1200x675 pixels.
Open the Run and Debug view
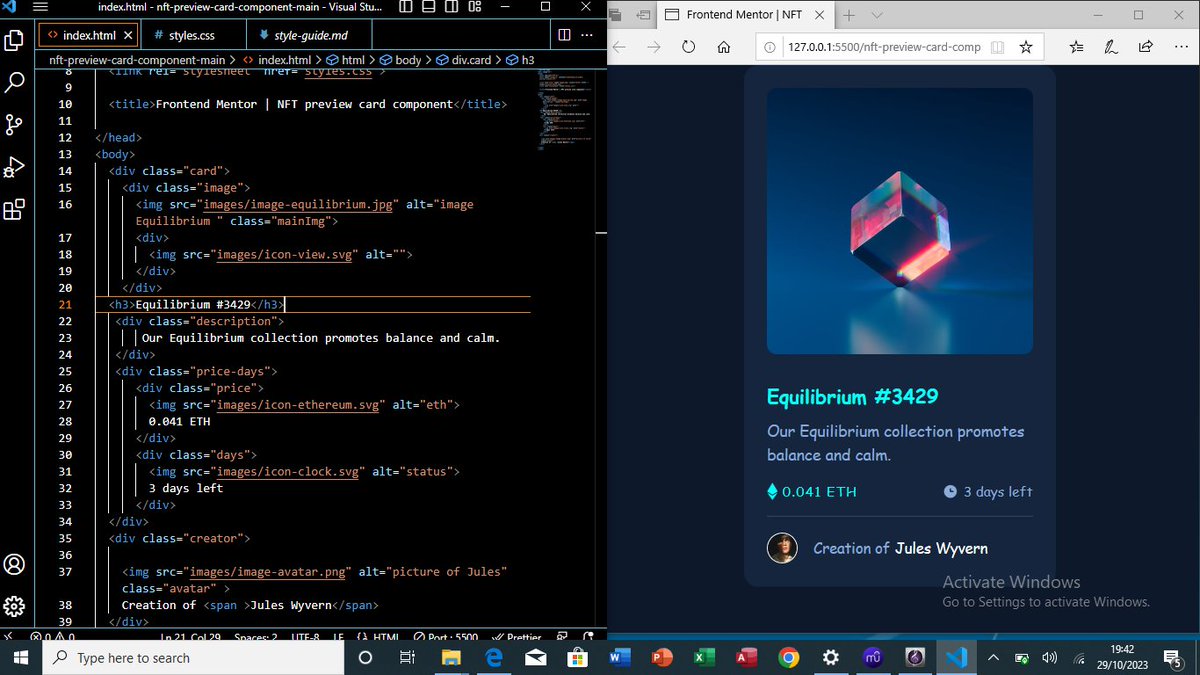(14, 168)
